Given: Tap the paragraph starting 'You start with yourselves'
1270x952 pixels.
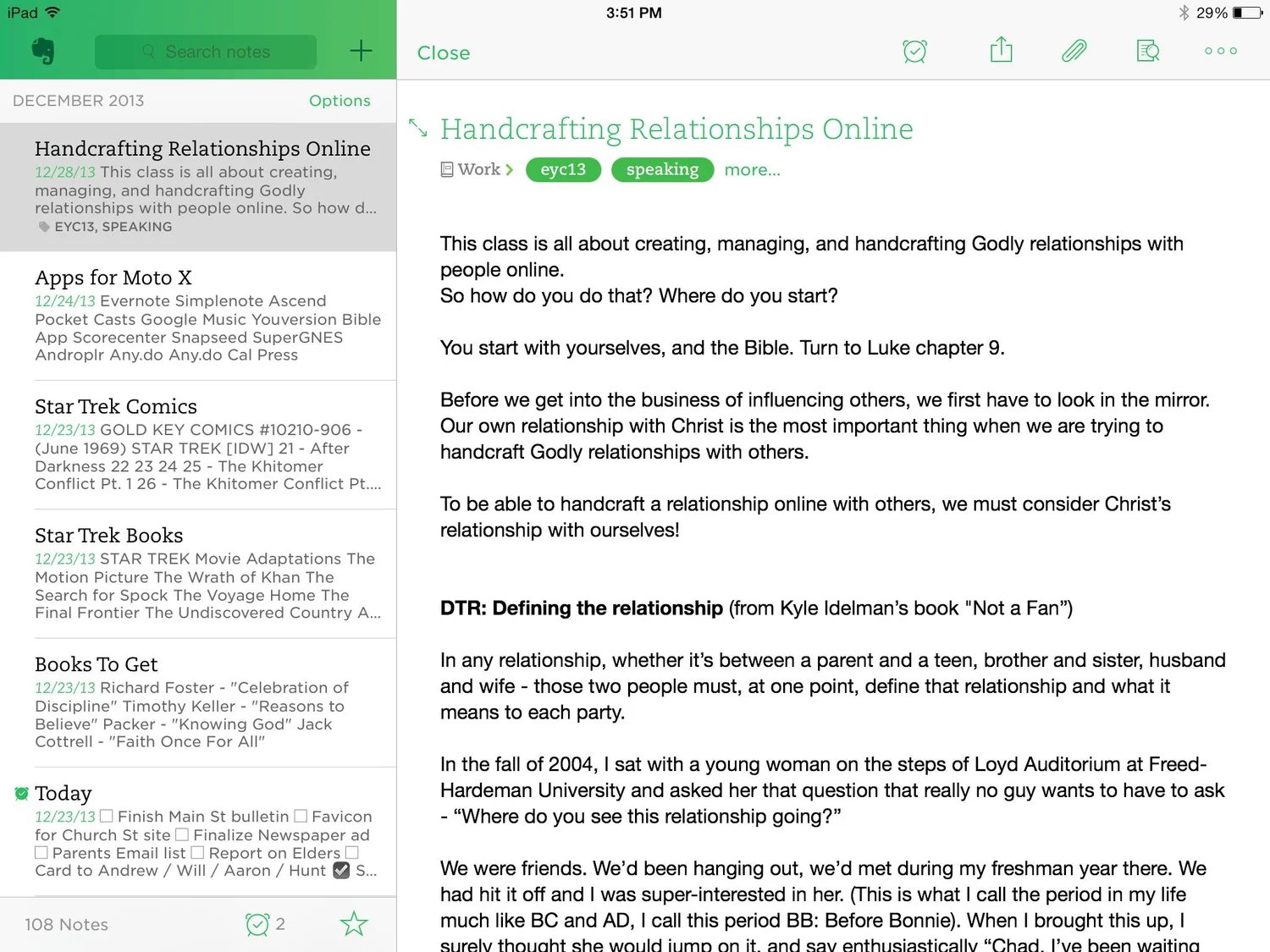Looking at the screenshot, I should click(x=722, y=348).
